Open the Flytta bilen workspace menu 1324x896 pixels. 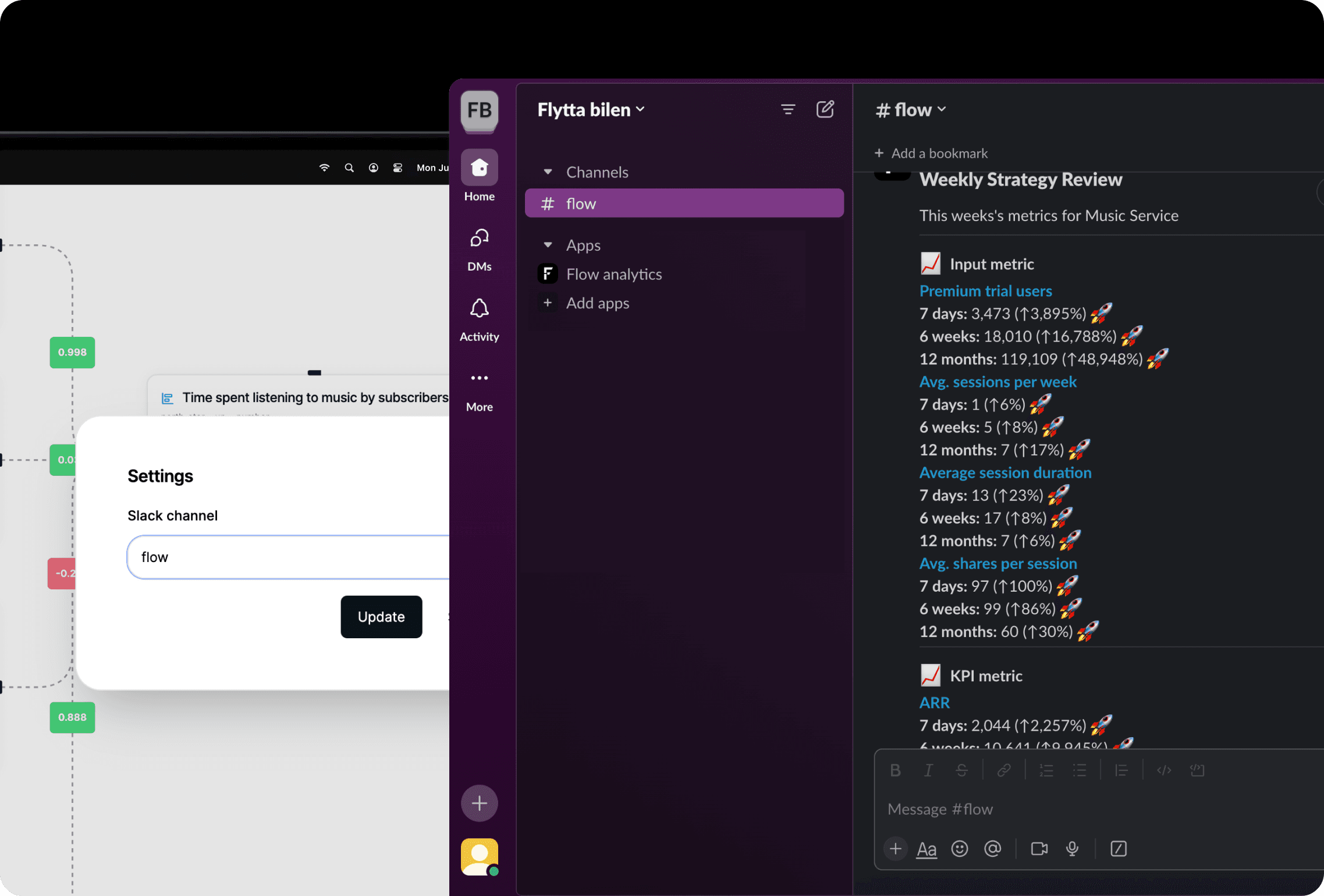[590, 109]
